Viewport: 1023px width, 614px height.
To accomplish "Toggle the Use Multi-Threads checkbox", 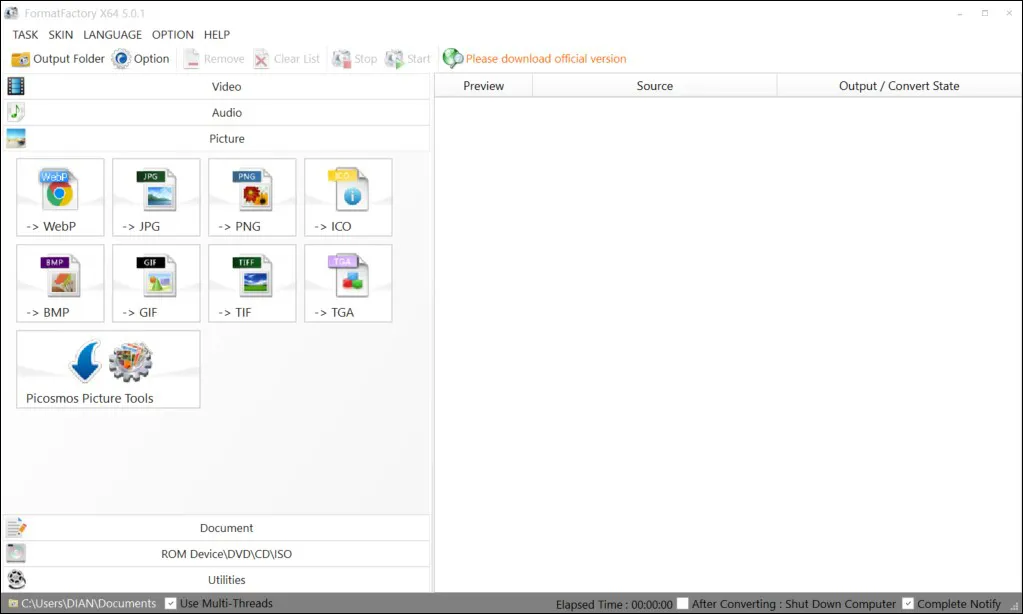I will click(171, 603).
